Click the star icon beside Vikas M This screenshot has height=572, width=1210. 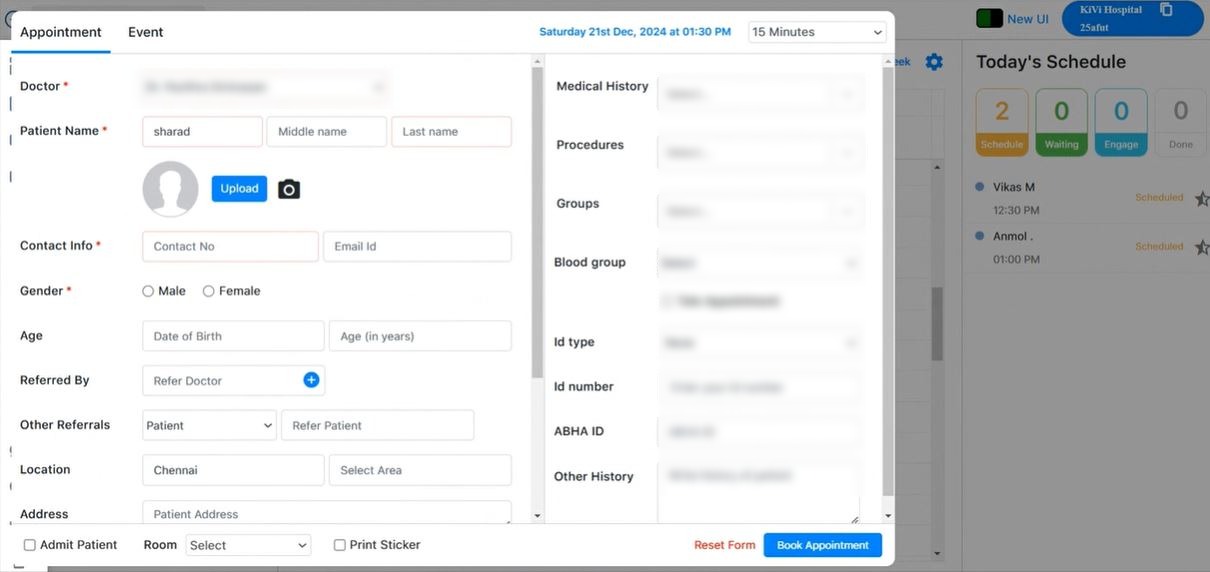(x=1202, y=198)
